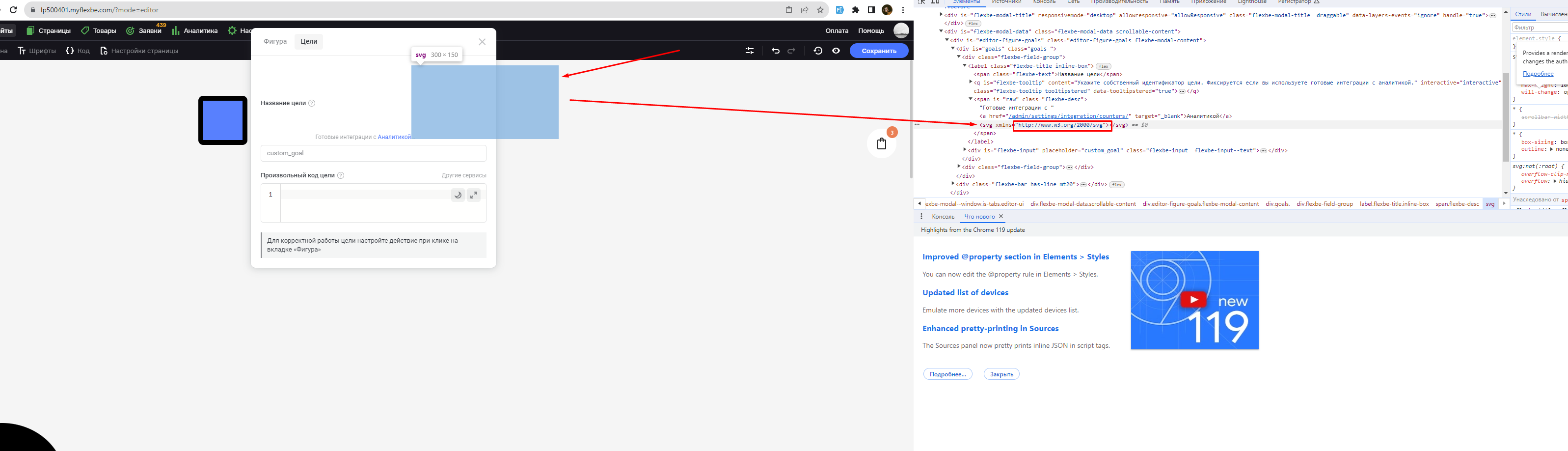Open the Консоль drawer tab
1568x451 pixels.
(943, 217)
